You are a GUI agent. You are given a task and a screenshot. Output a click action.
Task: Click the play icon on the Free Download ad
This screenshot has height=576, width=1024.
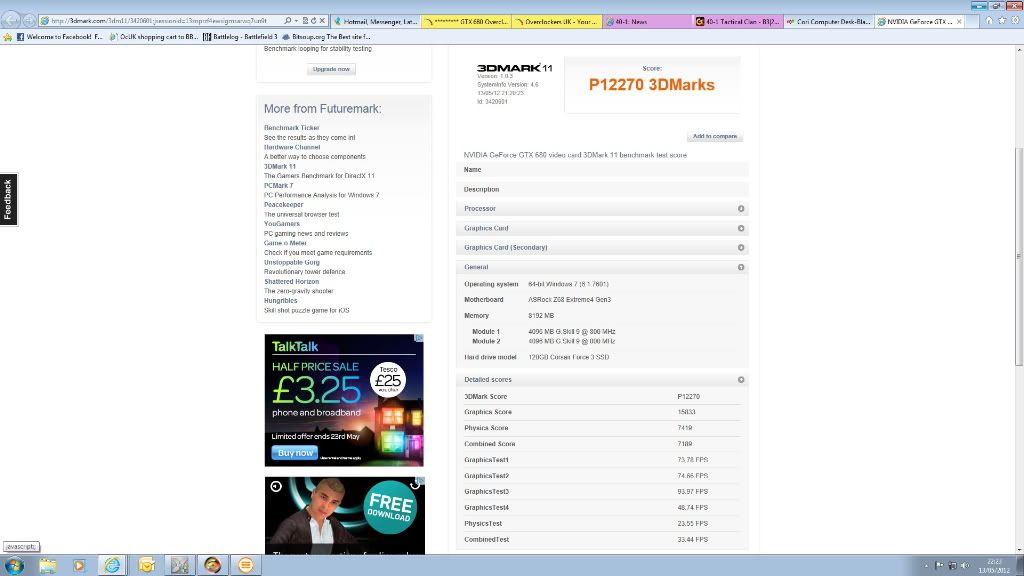pyautogui.click(x=276, y=487)
